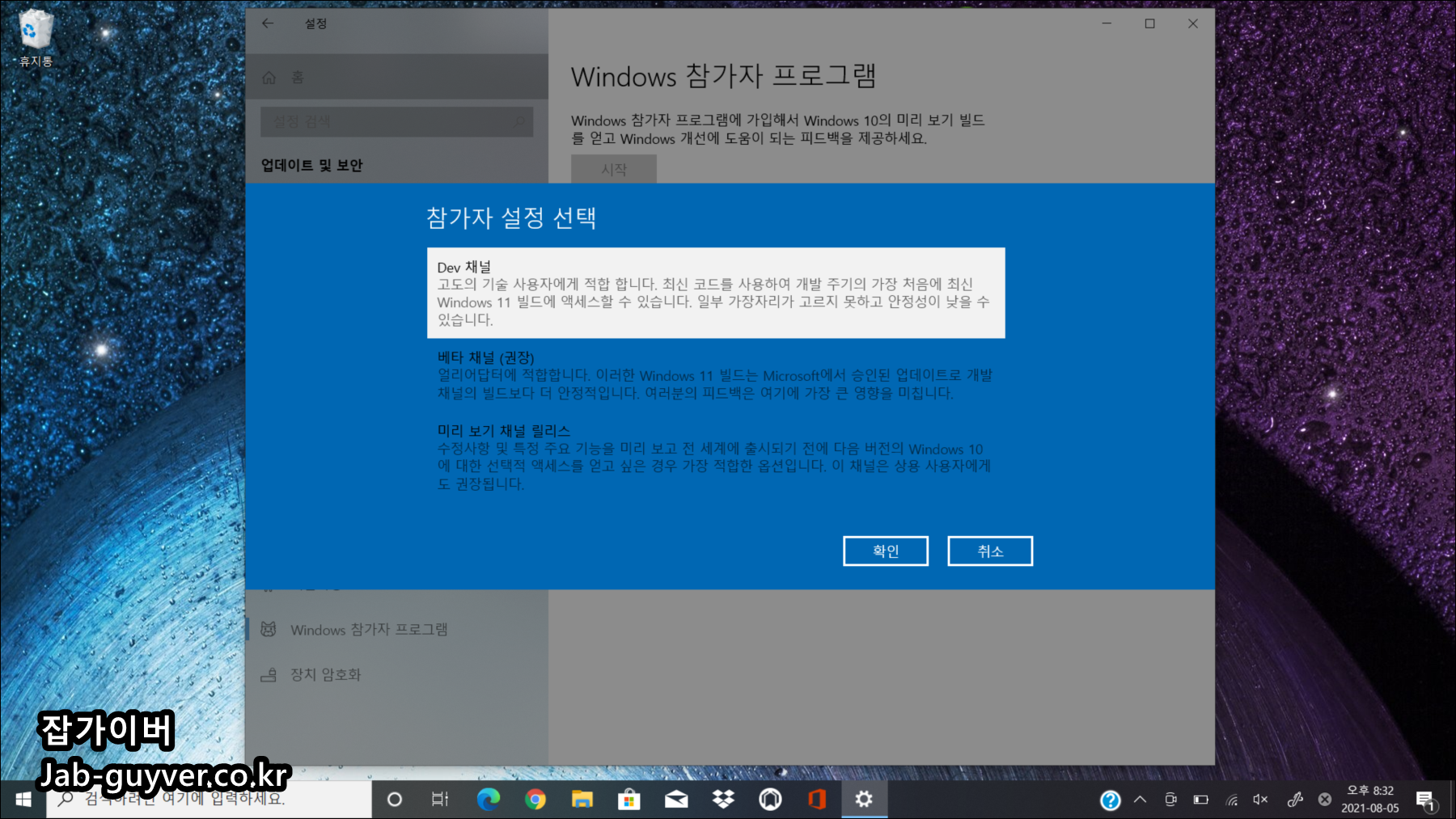Viewport: 1456px width, 819px height.
Task: Pick 미리 보기 채널 릴리스 option
Action: (716, 457)
